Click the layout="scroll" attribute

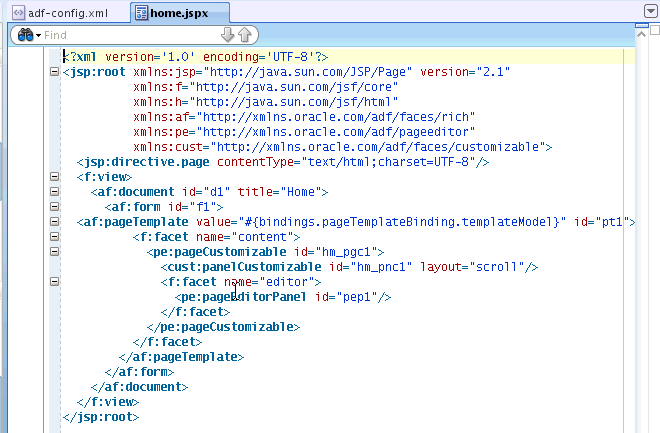[x=472, y=267]
